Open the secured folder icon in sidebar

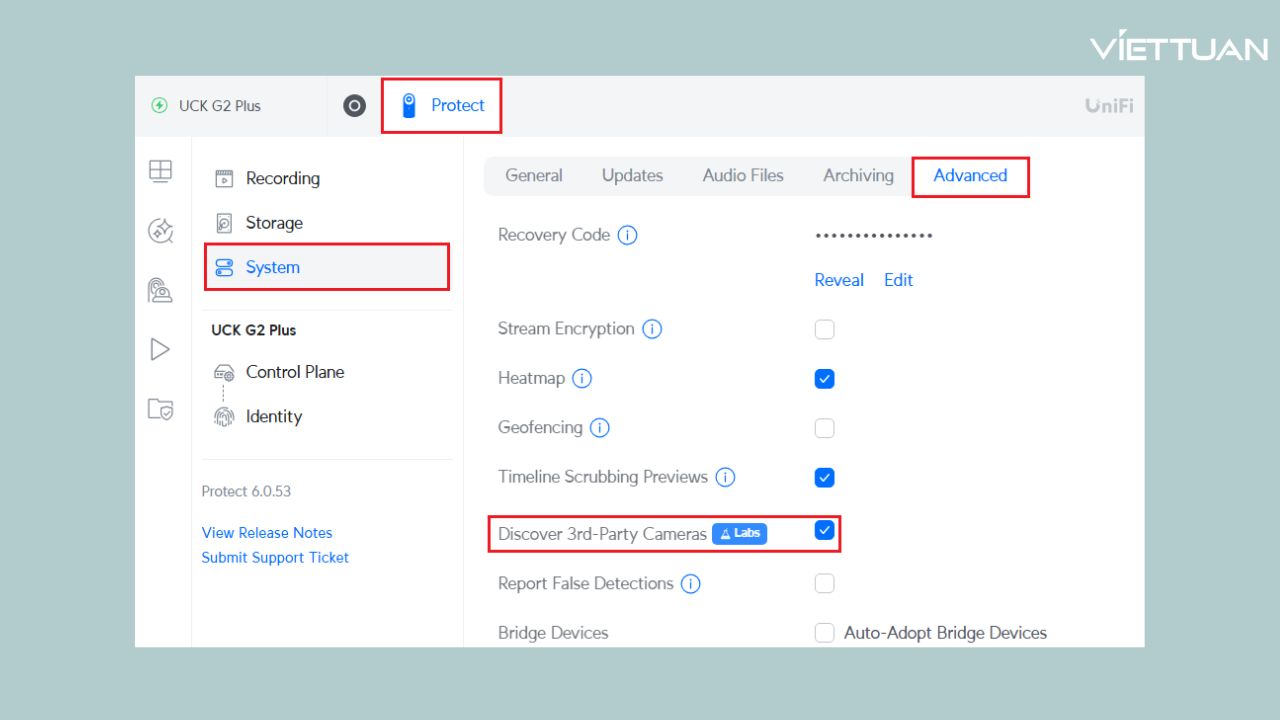pos(160,408)
